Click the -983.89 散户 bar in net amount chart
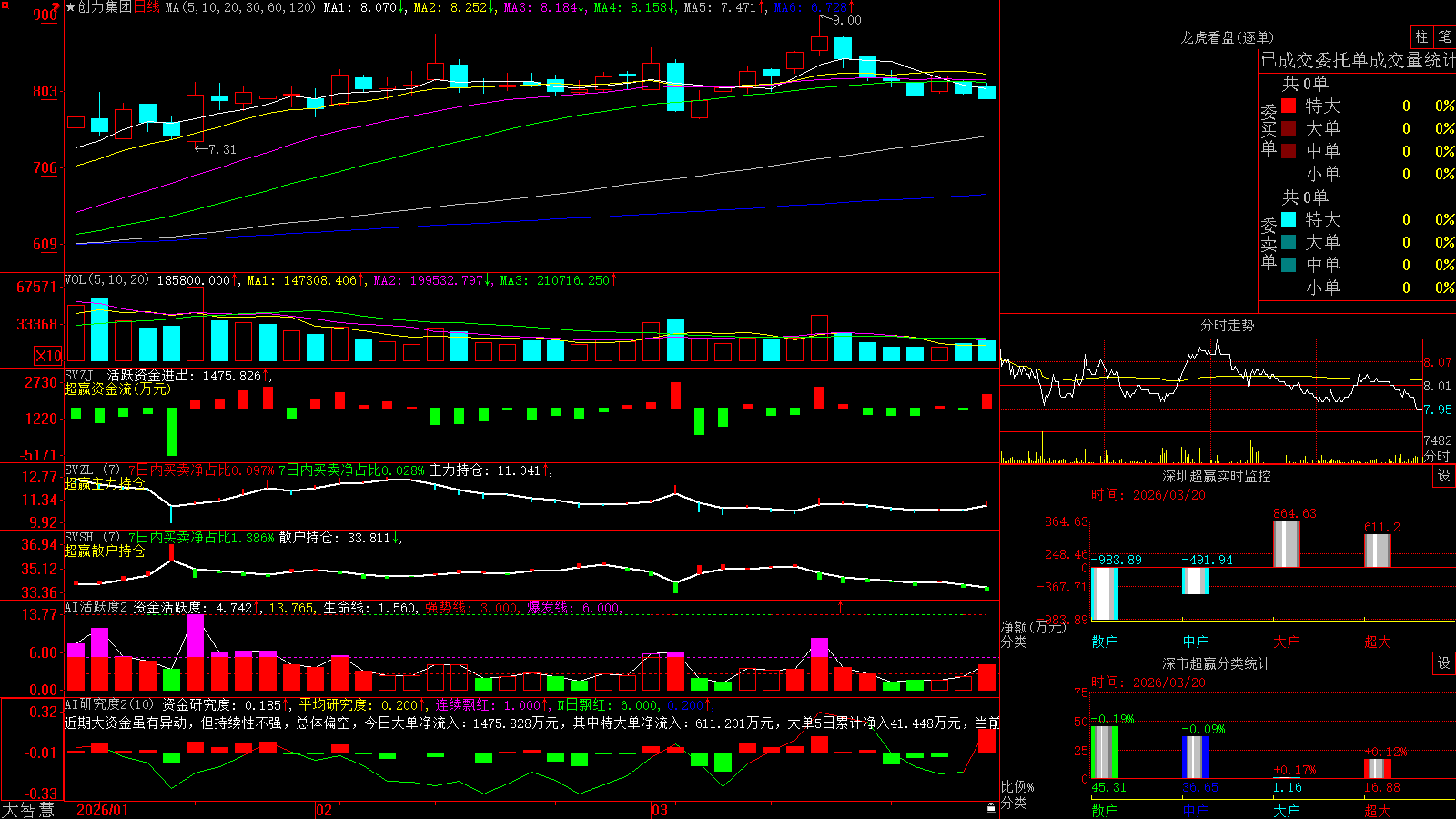Viewport: 1456px width, 819px height. point(1105,593)
